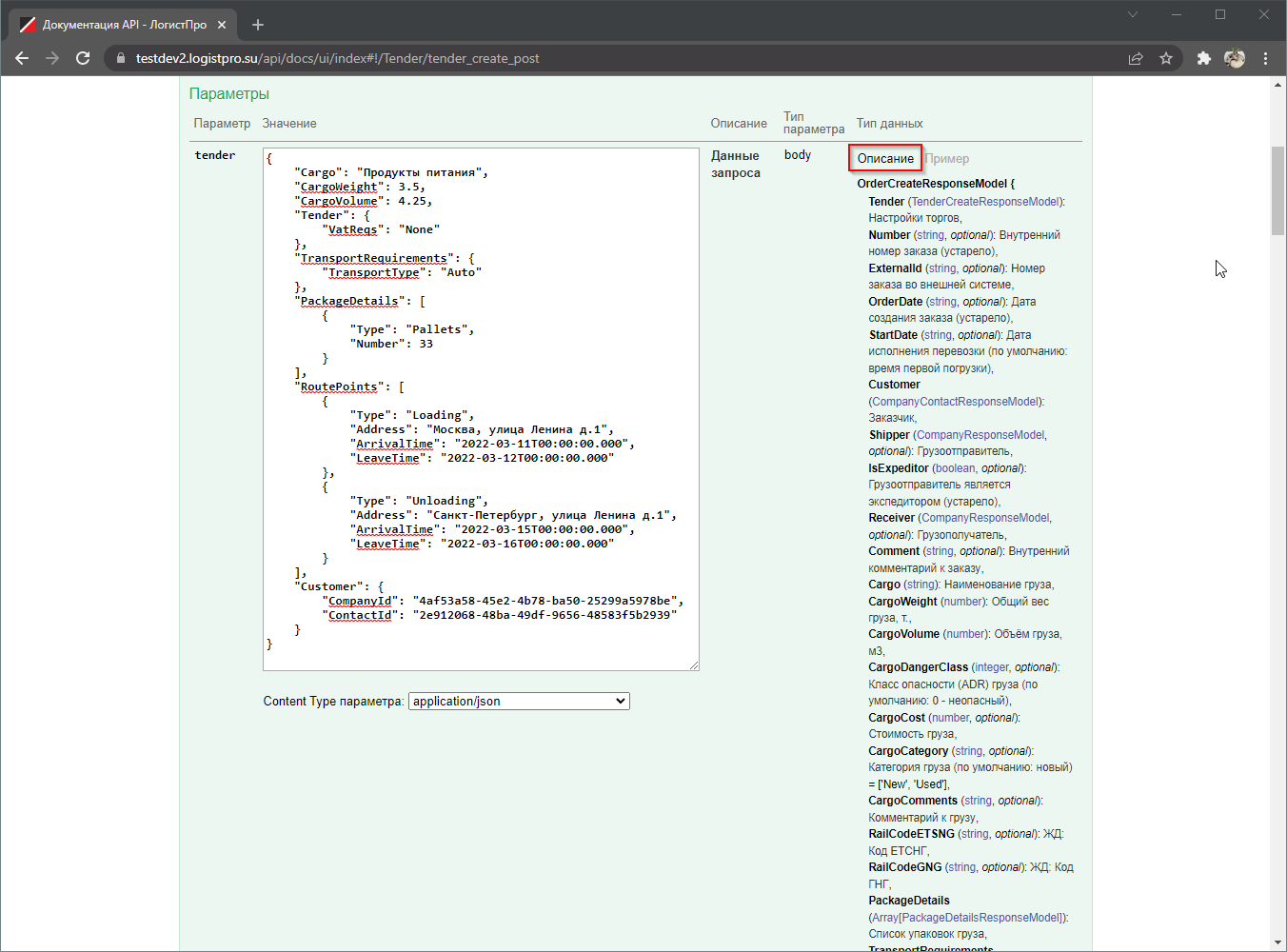Open the Chrome profile avatar
This screenshot has height=952, width=1287.
1235,58
